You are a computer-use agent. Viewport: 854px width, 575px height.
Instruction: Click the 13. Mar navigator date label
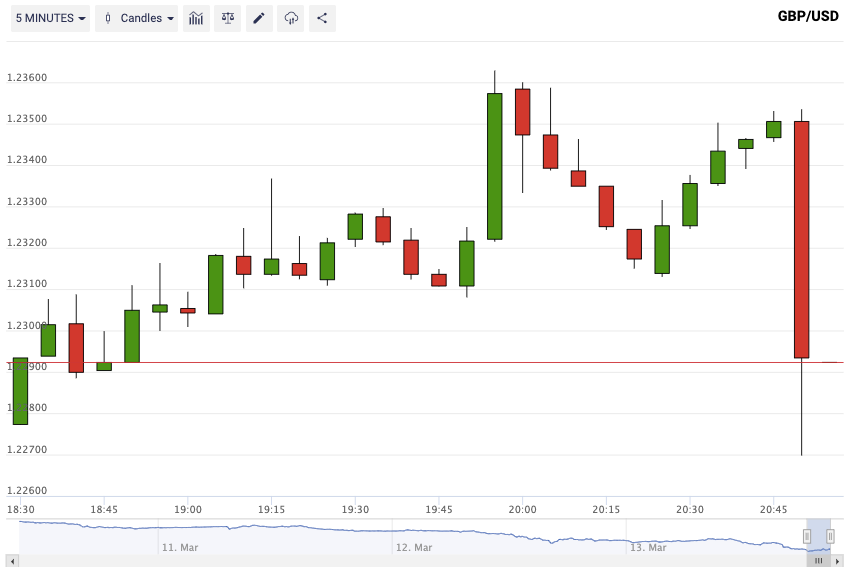coord(648,548)
